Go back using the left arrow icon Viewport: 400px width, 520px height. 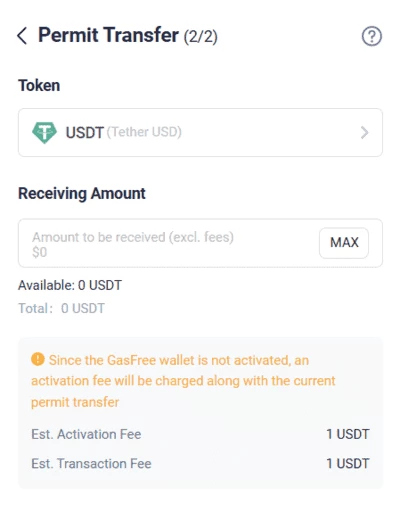click(22, 36)
